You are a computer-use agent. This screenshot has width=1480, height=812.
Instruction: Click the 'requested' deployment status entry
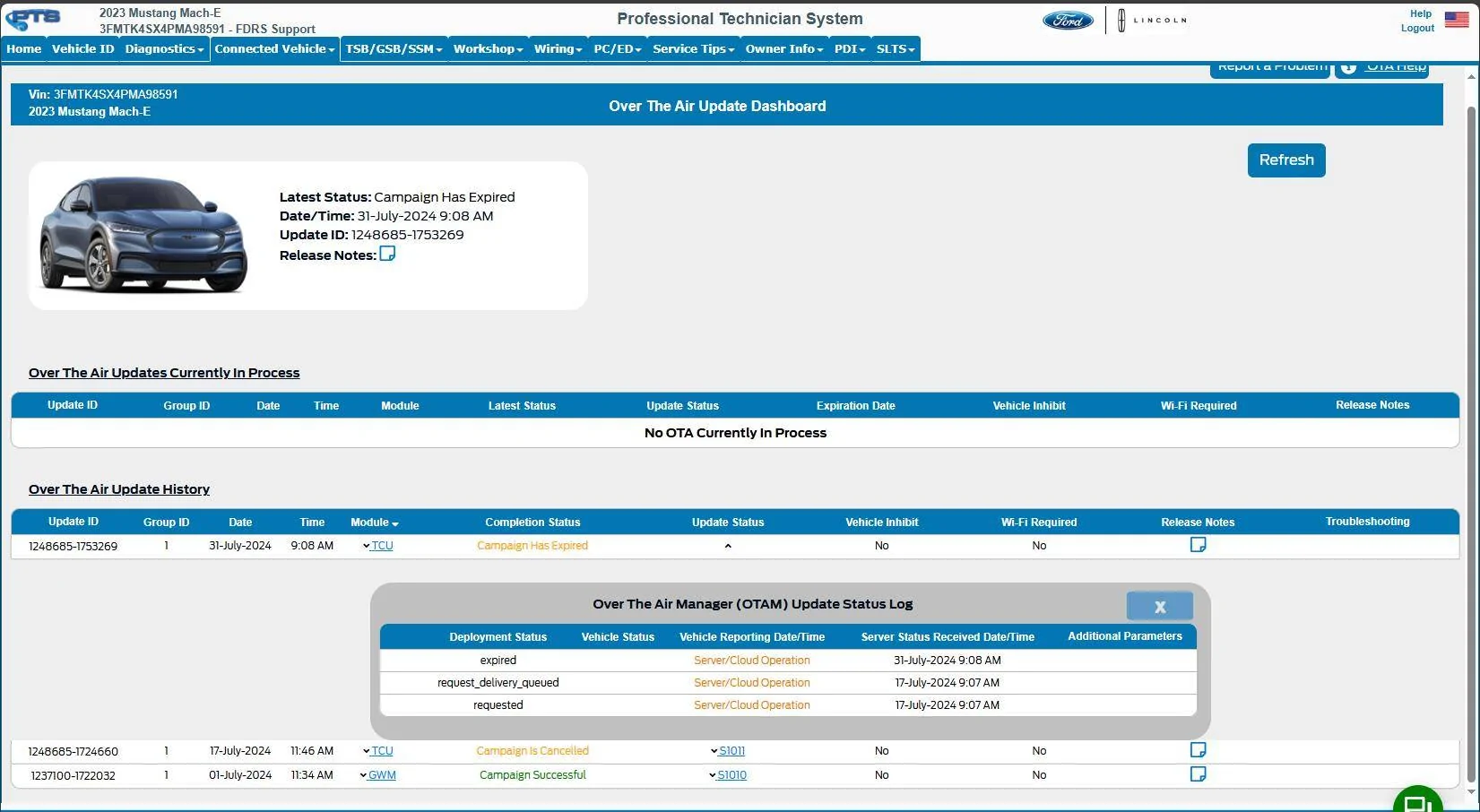(x=498, y=705)
